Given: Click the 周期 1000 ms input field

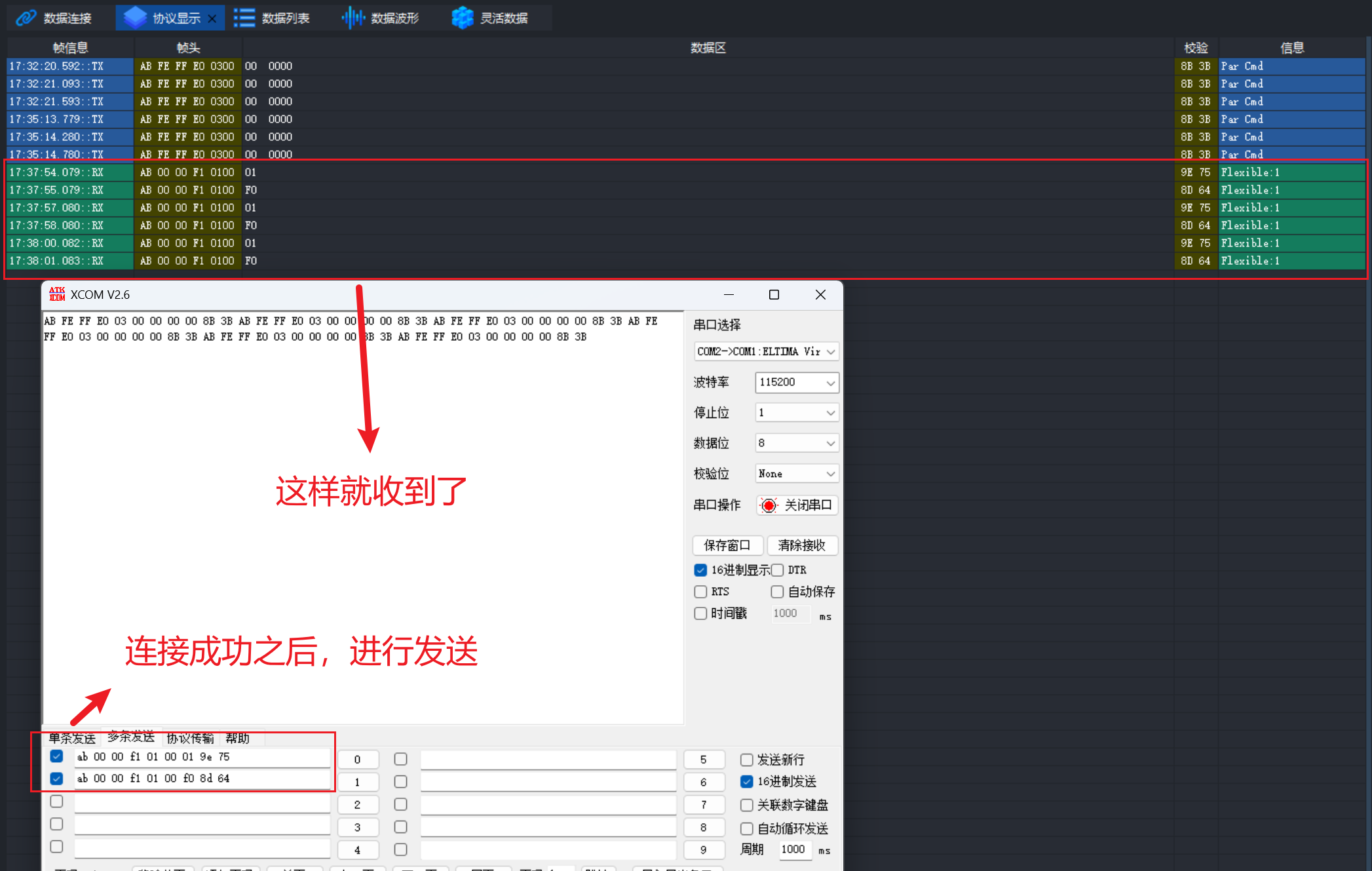Looking at the screenshot, I should (794, 849).
